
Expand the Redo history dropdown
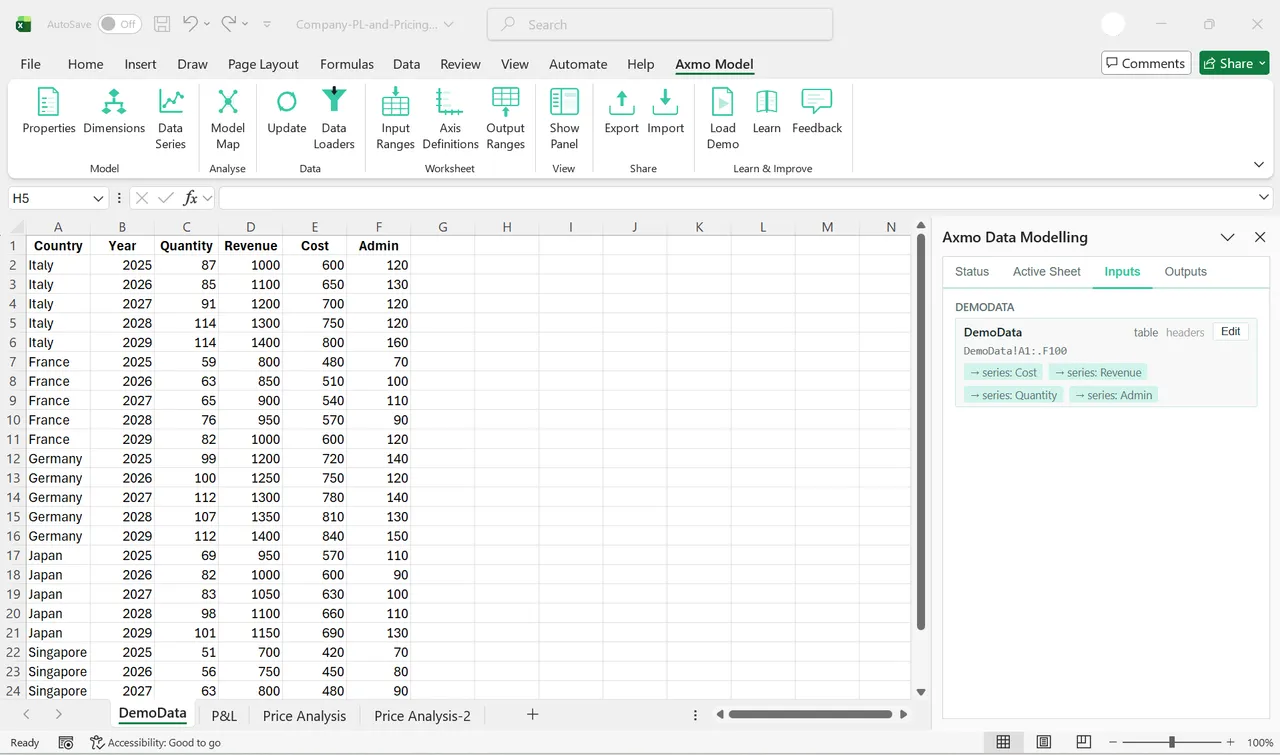246,24
